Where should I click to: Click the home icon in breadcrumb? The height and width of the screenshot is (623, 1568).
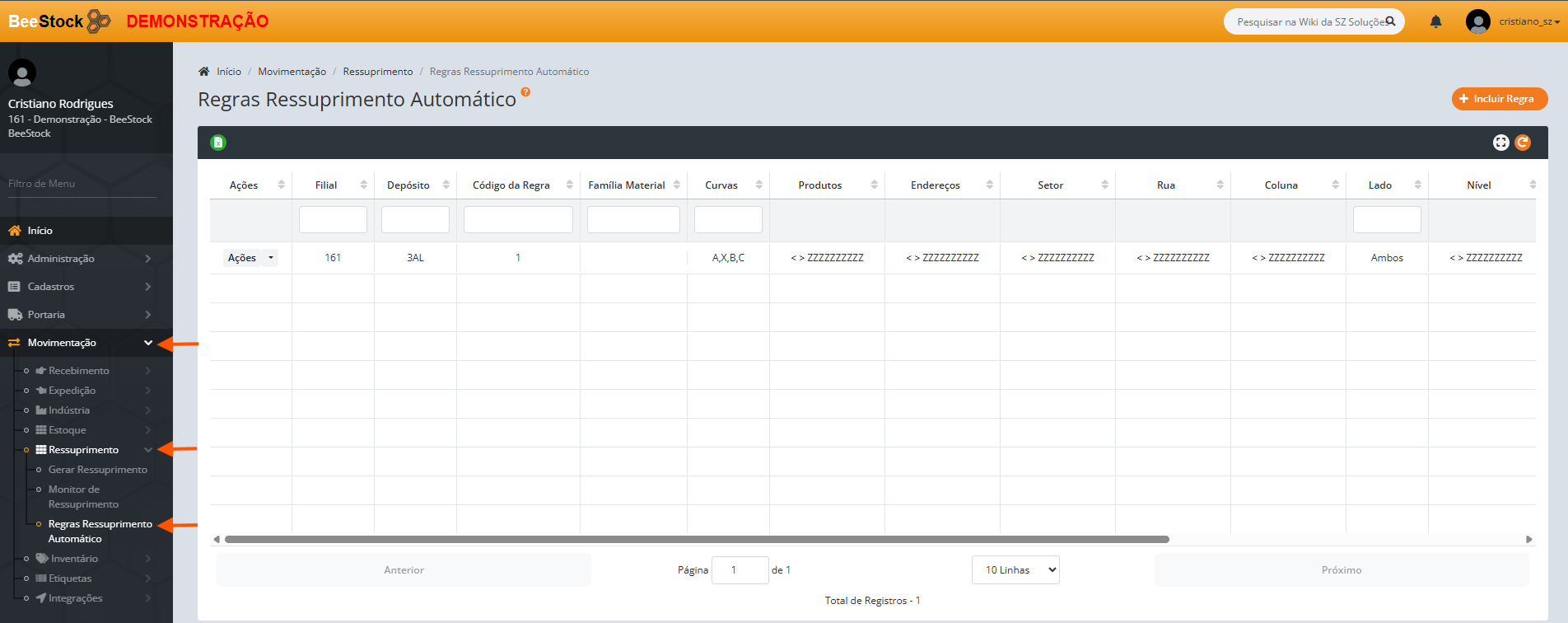click(204, 72)
